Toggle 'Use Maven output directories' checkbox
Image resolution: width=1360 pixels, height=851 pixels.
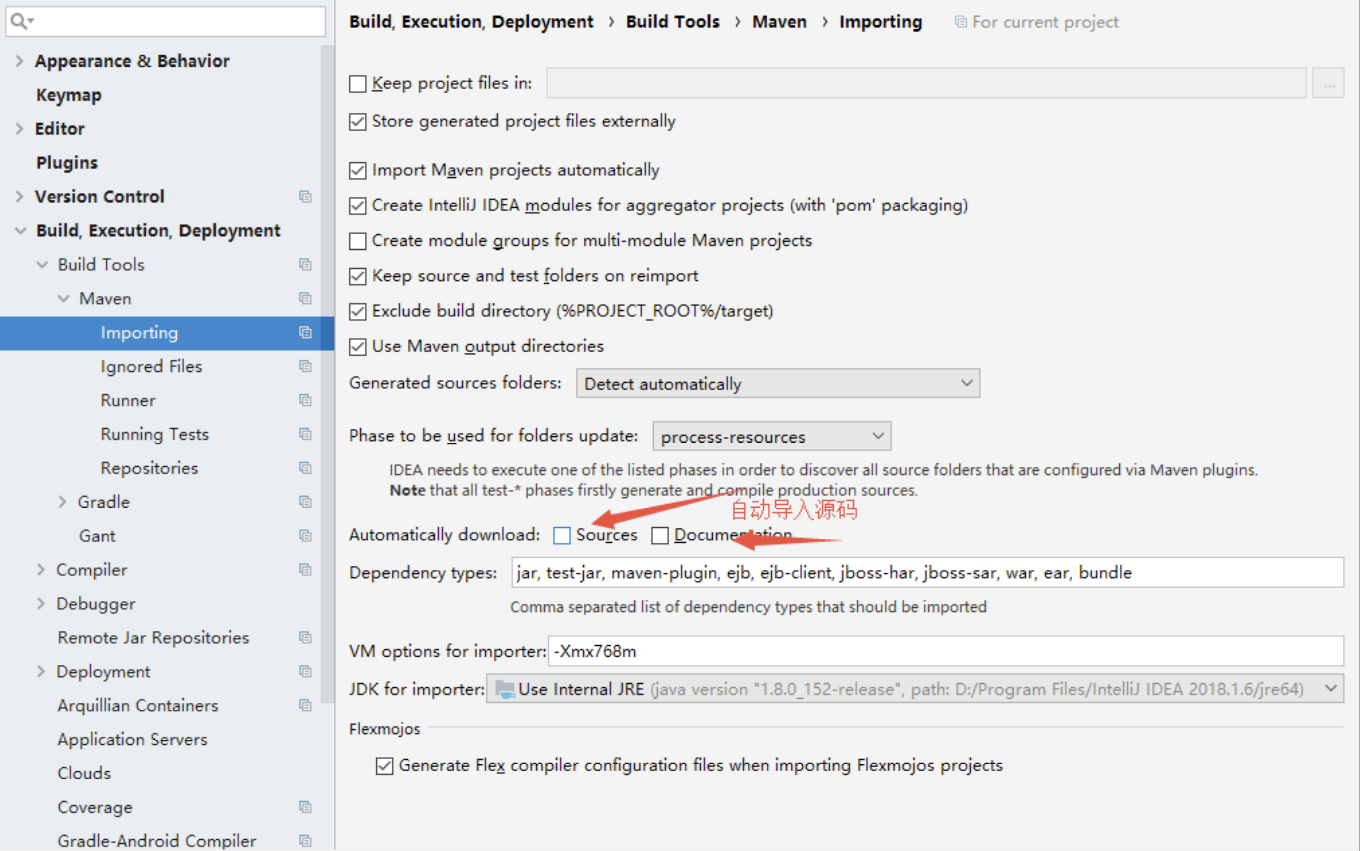[x=358, y=347]
